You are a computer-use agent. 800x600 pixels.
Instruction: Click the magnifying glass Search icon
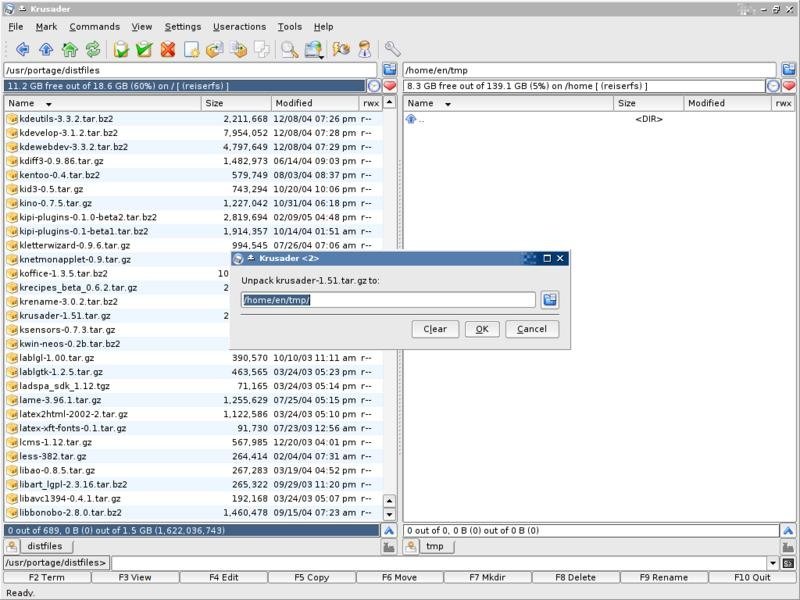tap(289, 49)
